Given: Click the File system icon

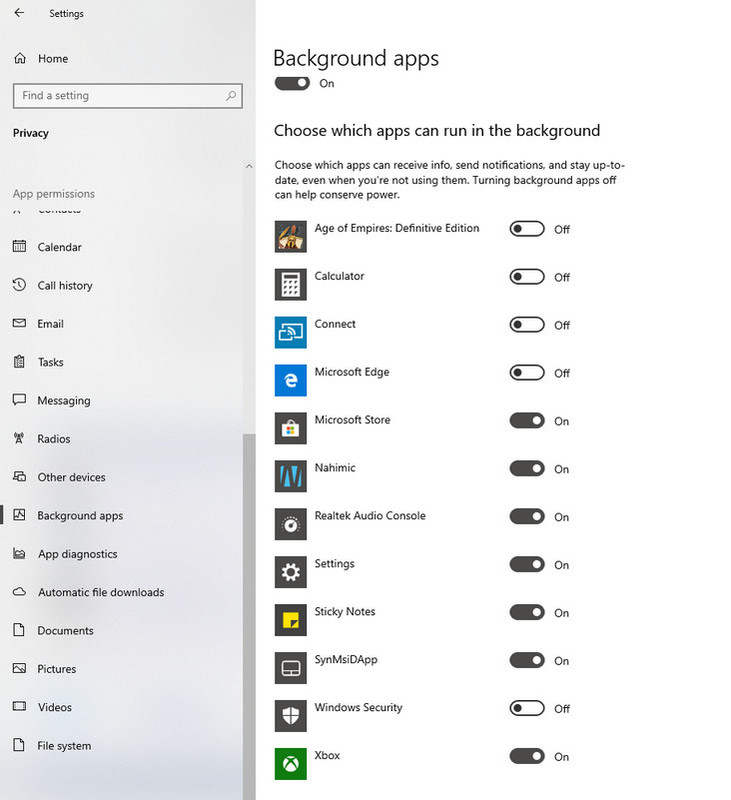Looking at the screenshot, I should click(x=19, y=745).
